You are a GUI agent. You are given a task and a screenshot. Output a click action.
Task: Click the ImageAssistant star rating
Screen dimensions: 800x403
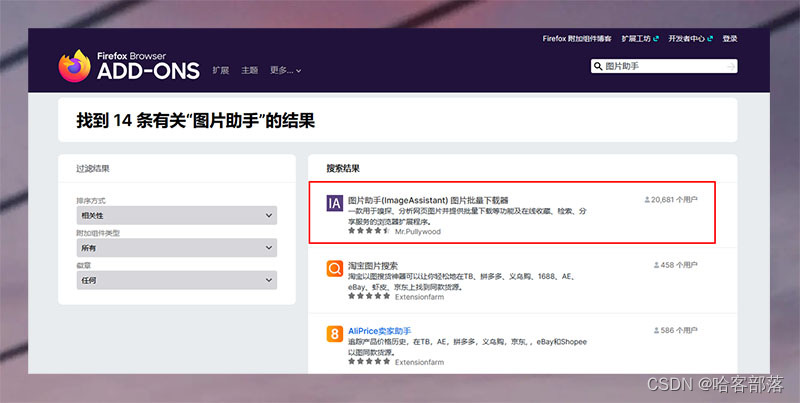[x=369, y=231]
